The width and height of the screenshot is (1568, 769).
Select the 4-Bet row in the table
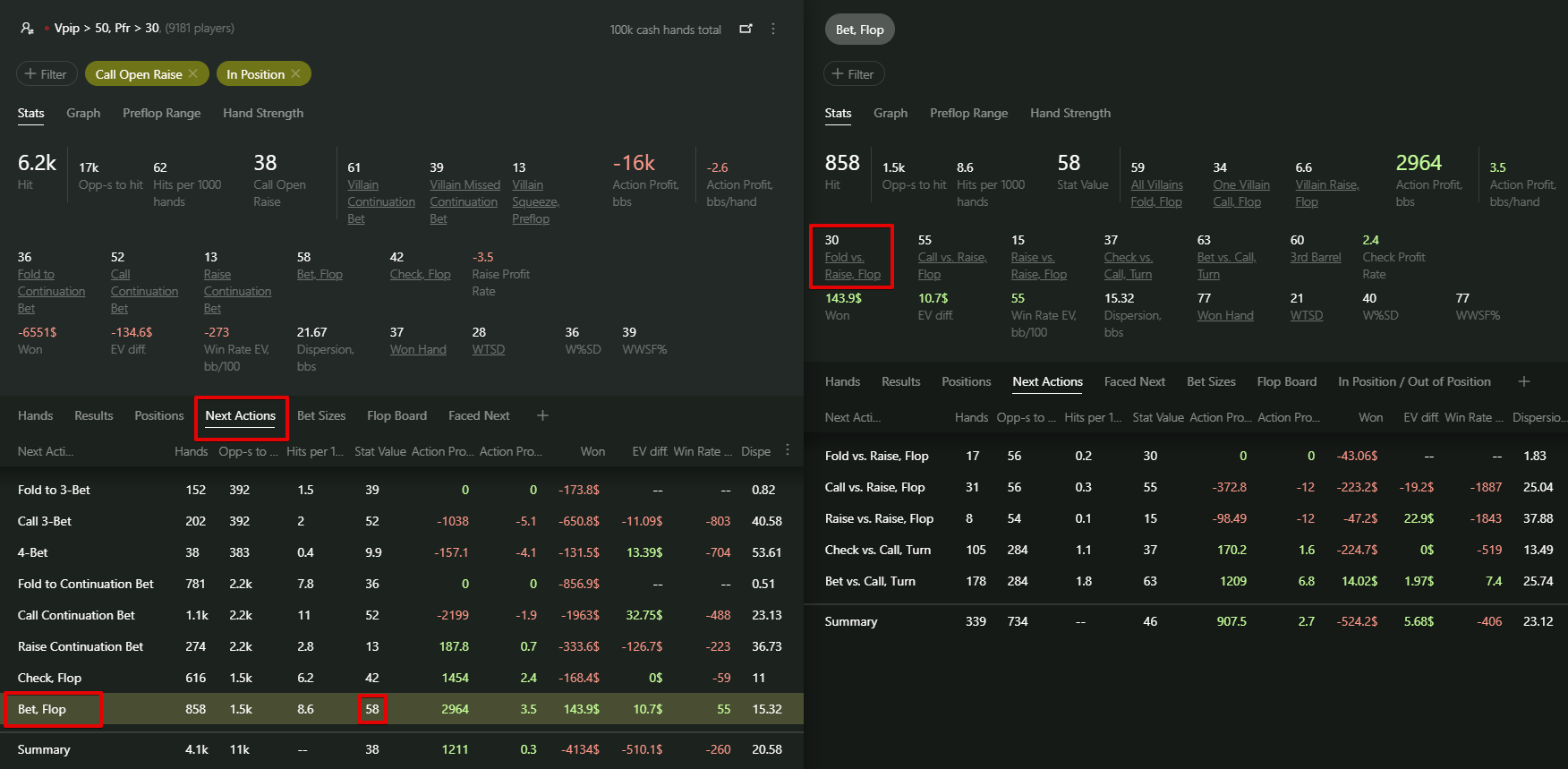pyautogui.click(x=402, y=552)
